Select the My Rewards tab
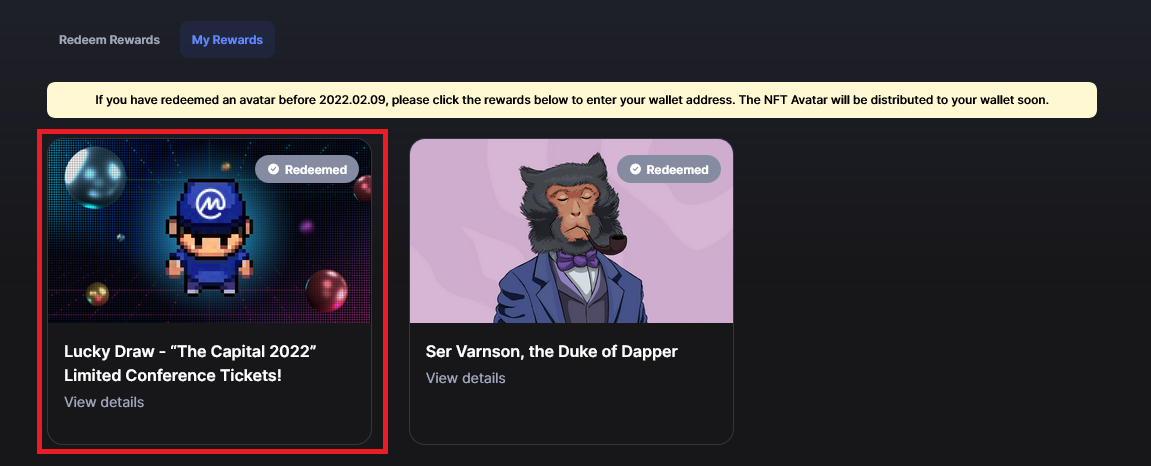Image resolution: width=1151 pixels, height=466 pixels. 227,40
